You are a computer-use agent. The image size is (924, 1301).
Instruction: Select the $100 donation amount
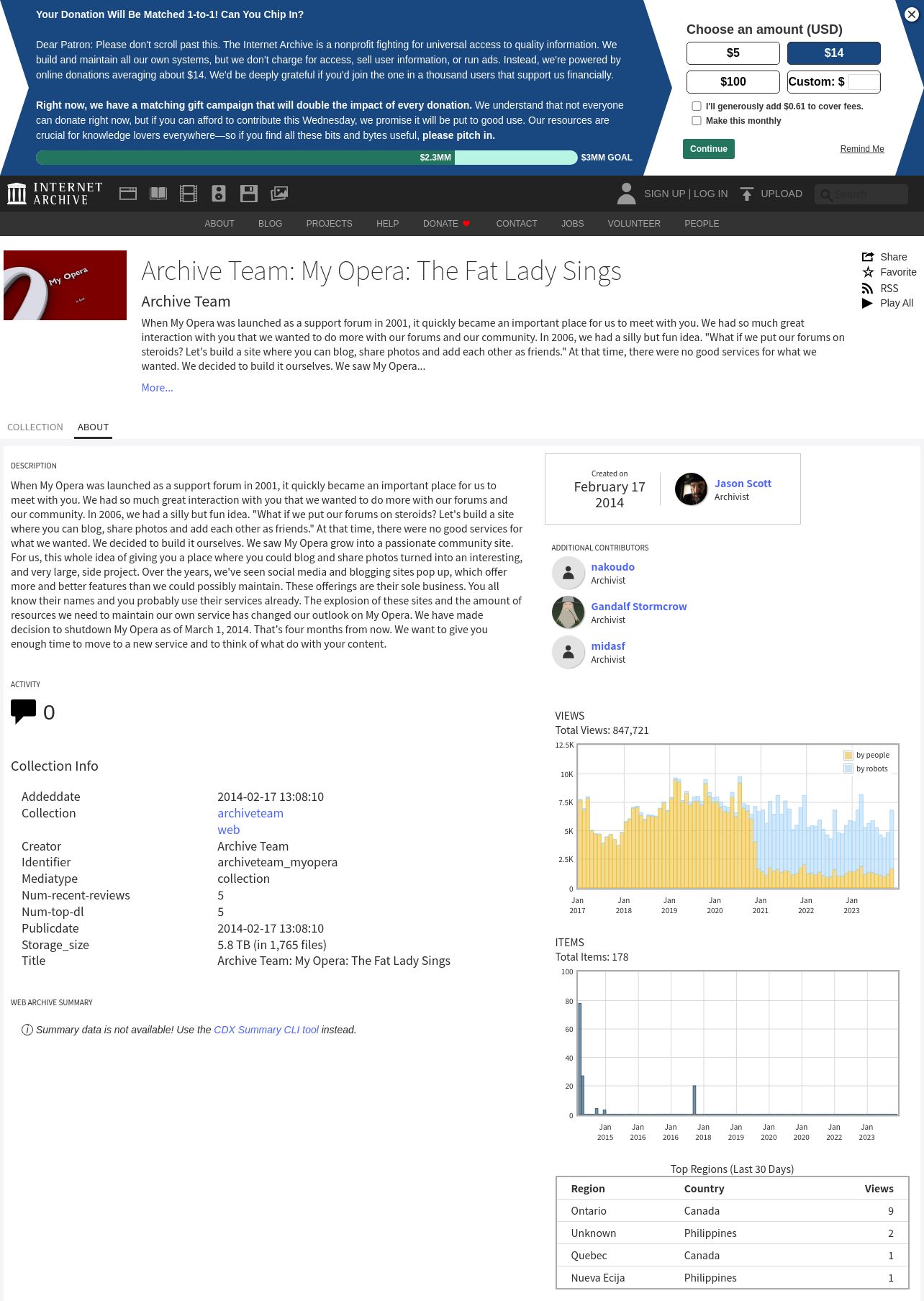[x=733, y=81]
